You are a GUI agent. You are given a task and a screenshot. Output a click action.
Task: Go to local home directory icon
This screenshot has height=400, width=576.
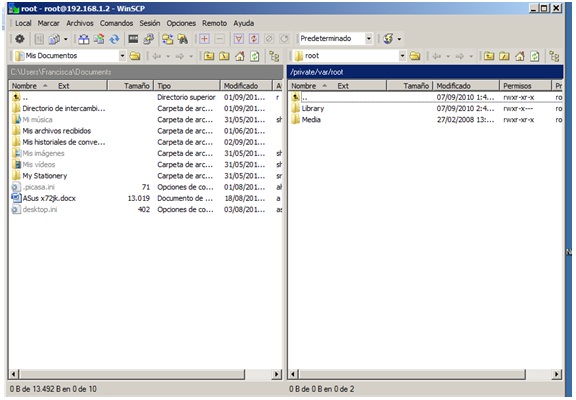click(240, 56)
